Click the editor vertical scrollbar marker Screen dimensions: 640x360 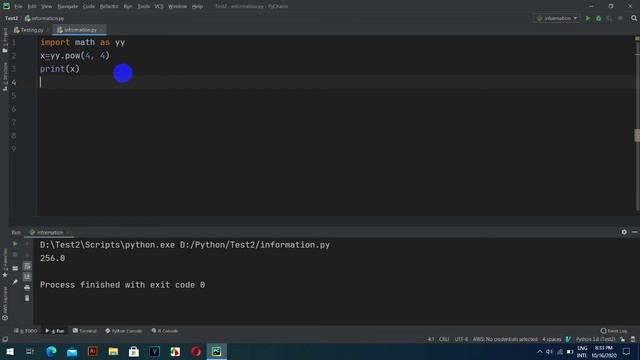coord(637,135)
